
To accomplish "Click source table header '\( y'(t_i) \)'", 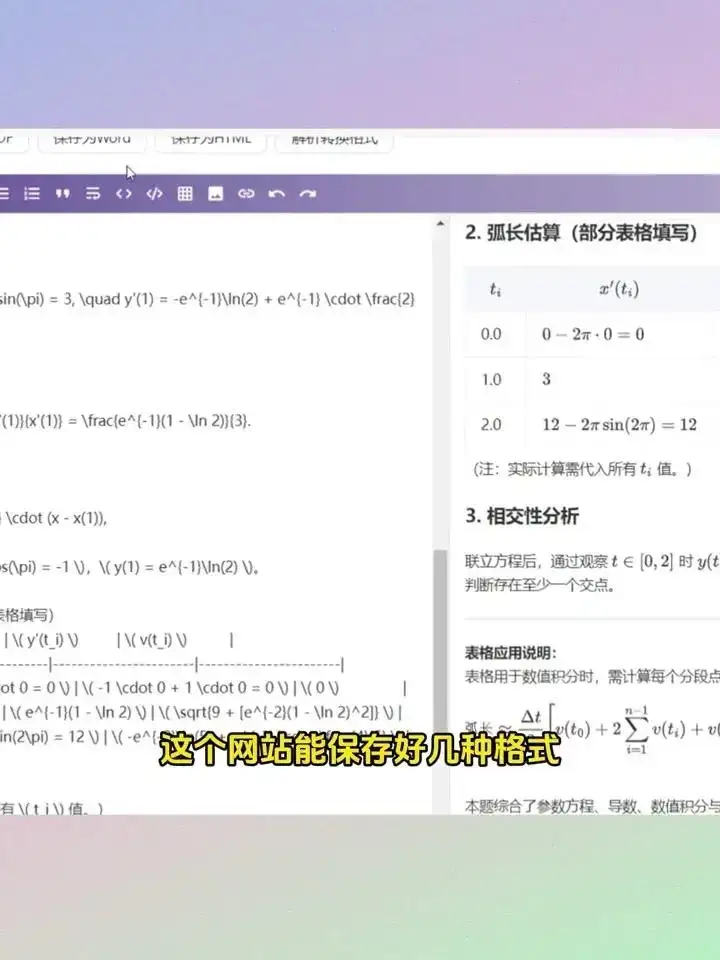I will pyautogui.click(x=46, y=640).
